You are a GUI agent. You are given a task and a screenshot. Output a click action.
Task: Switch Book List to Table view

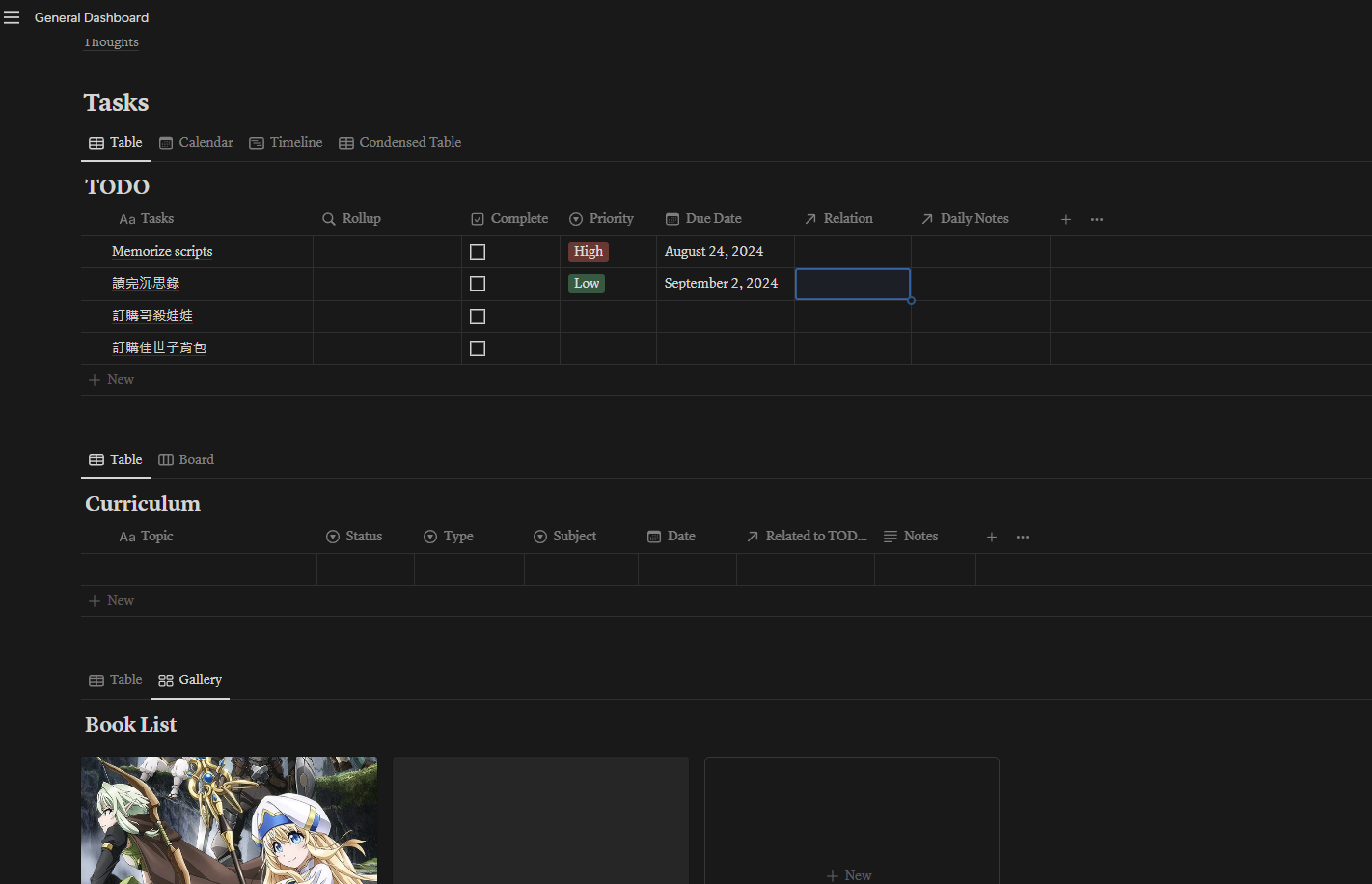pos(116,679)
